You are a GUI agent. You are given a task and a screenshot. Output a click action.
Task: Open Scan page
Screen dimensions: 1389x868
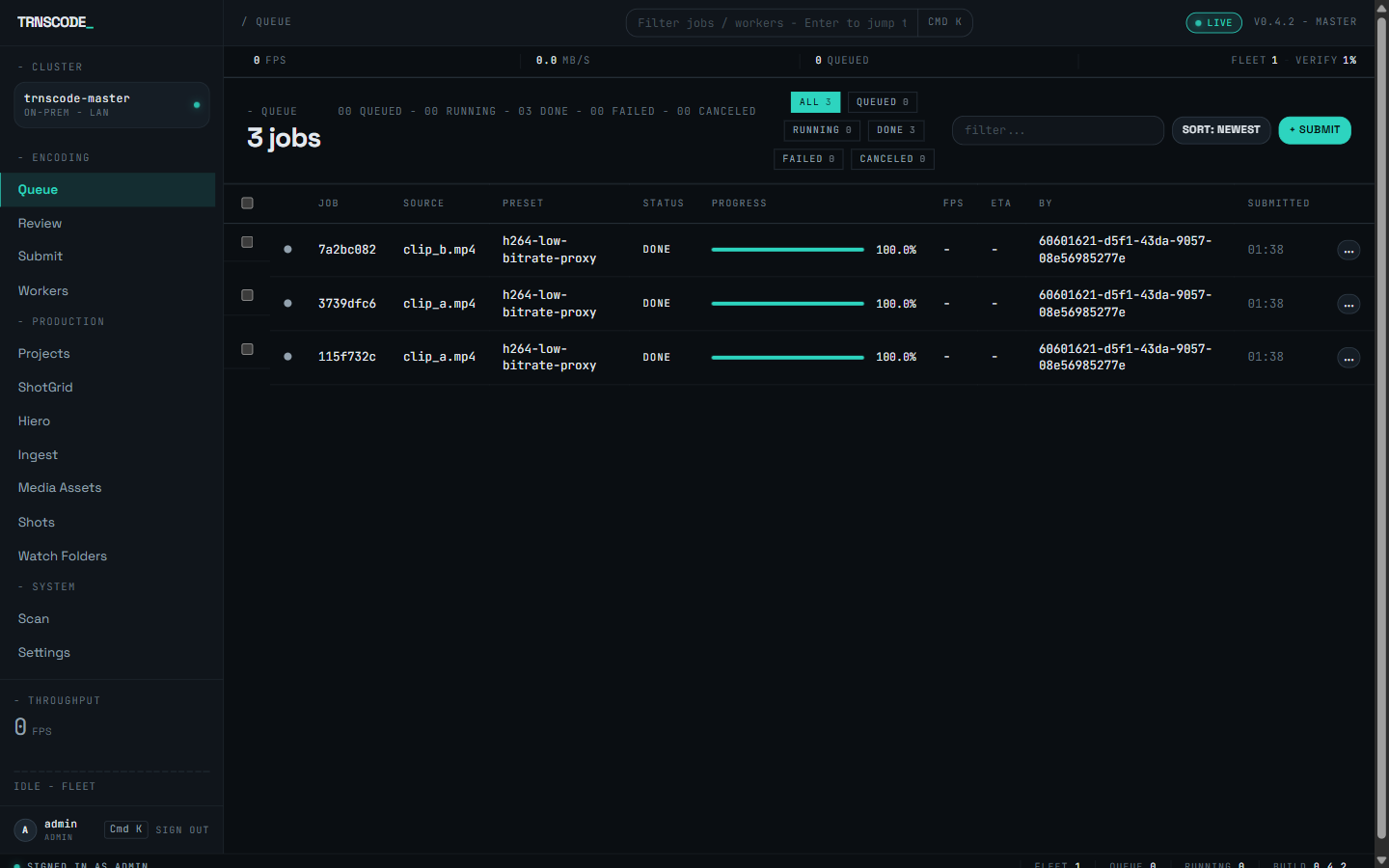108,619
